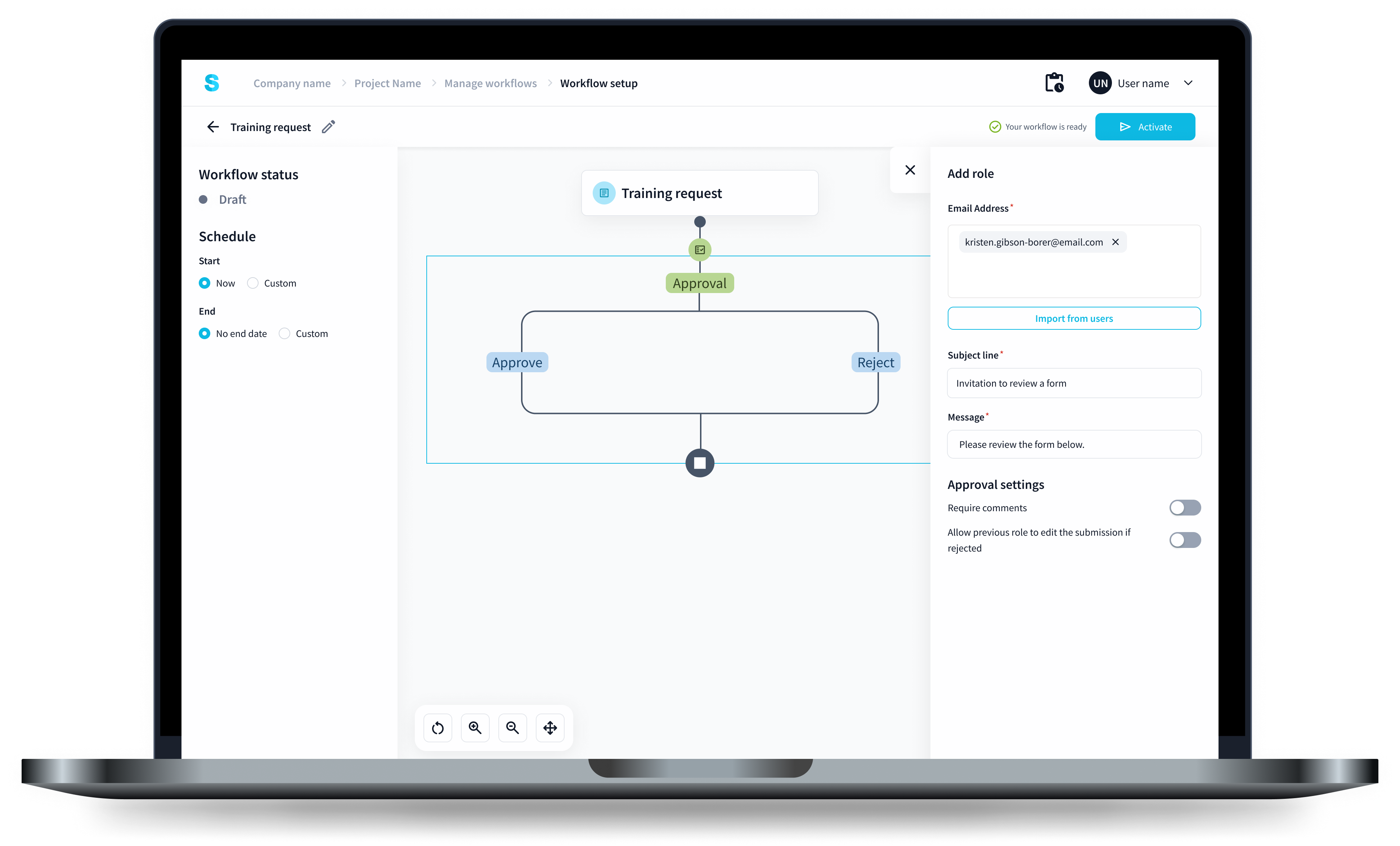Click the back arrow next to Training request
1400x846 pixels.
tap(212, 127)
